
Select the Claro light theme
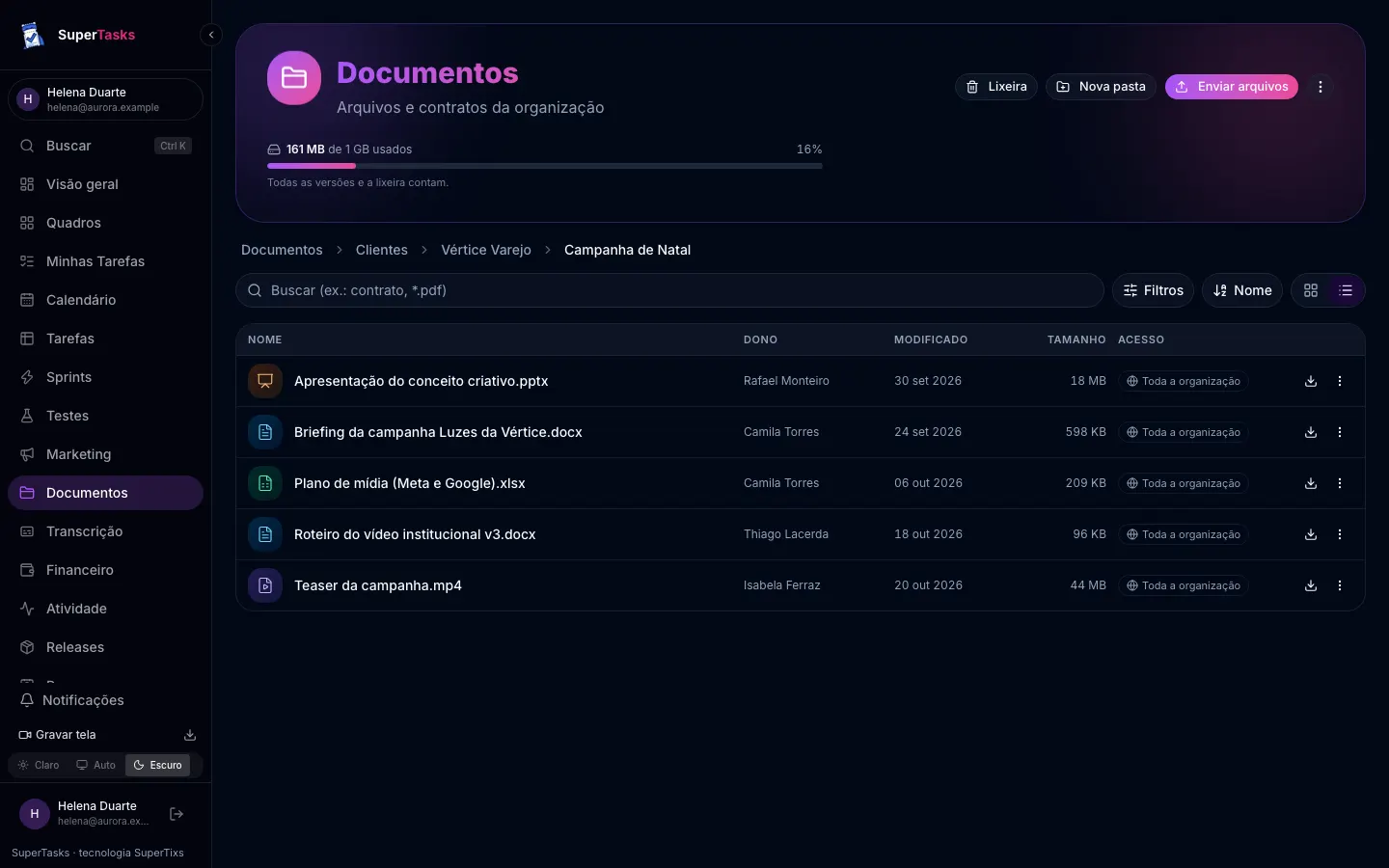pyautogui.click(x=39, y=765)
